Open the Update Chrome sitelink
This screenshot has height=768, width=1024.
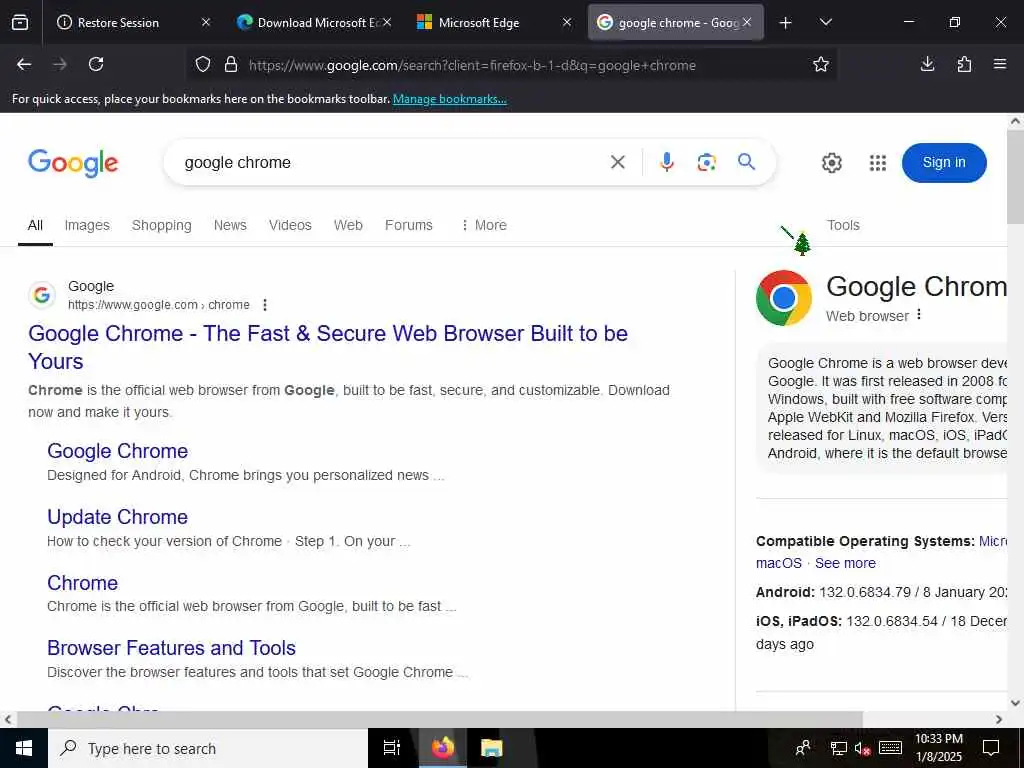pyautogui.click(x=118, y=517)
